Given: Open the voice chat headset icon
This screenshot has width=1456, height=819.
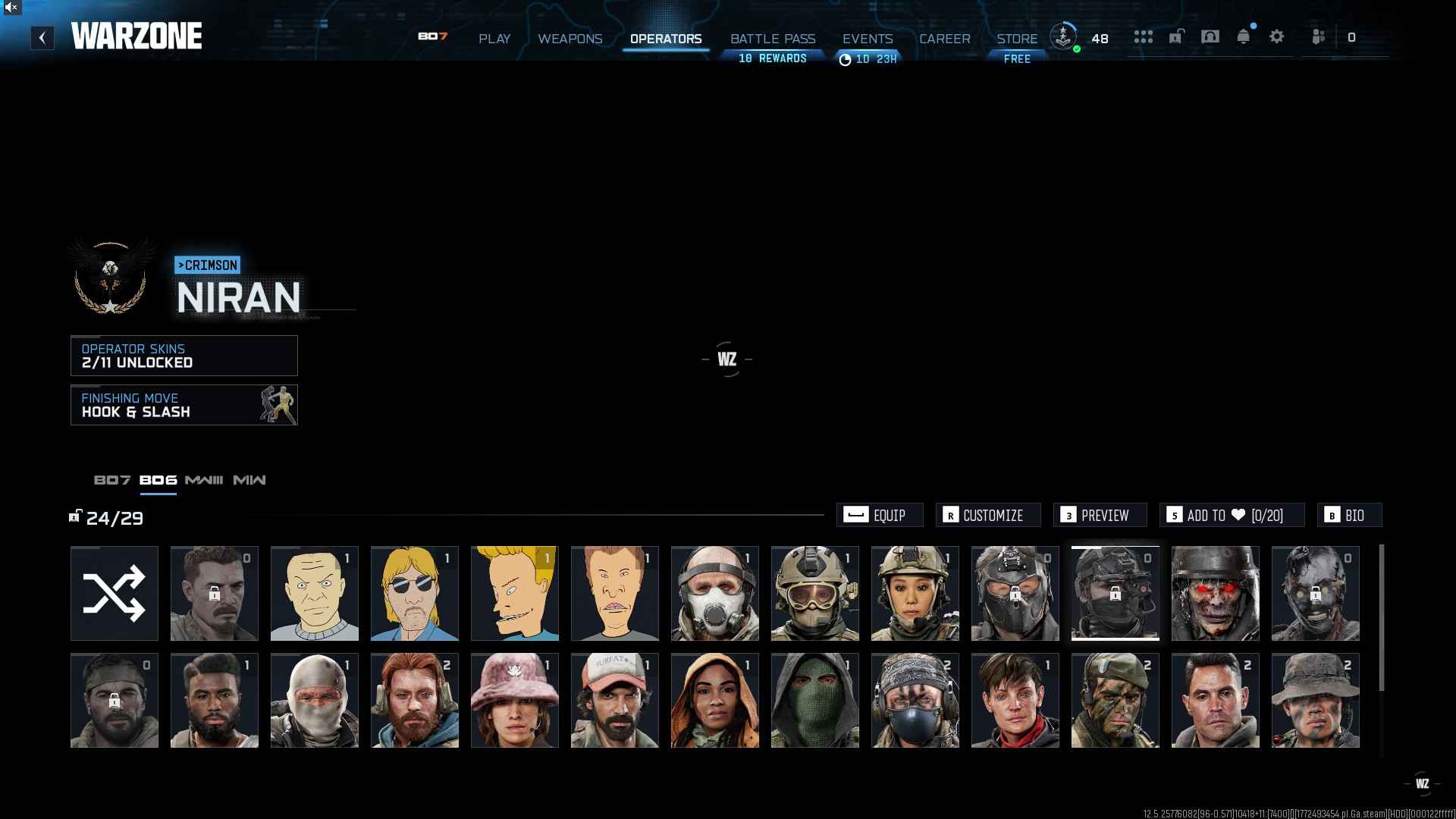Looking at the screenshot, I should point(1210,36).
